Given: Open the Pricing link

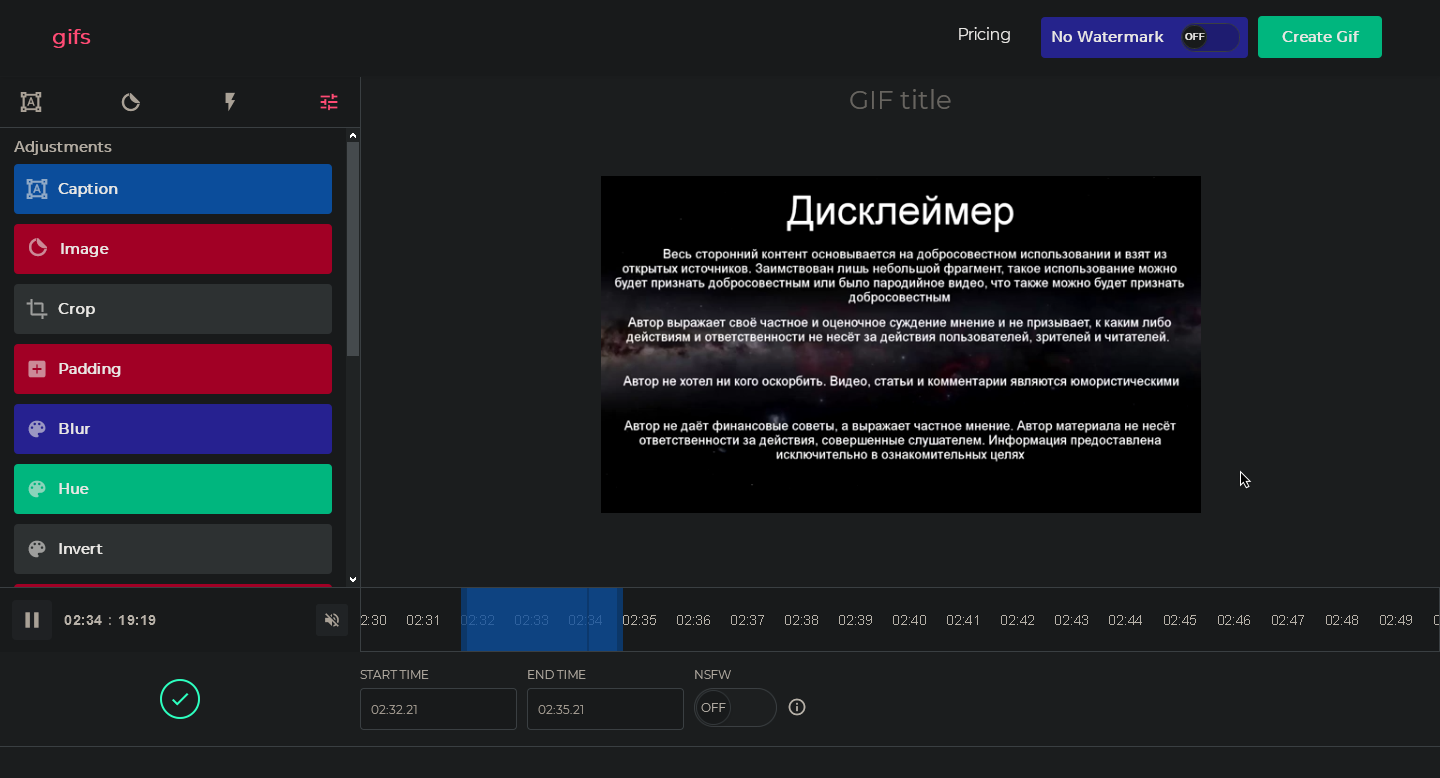Looking at the screenshot, I should (x=984, y=34).
